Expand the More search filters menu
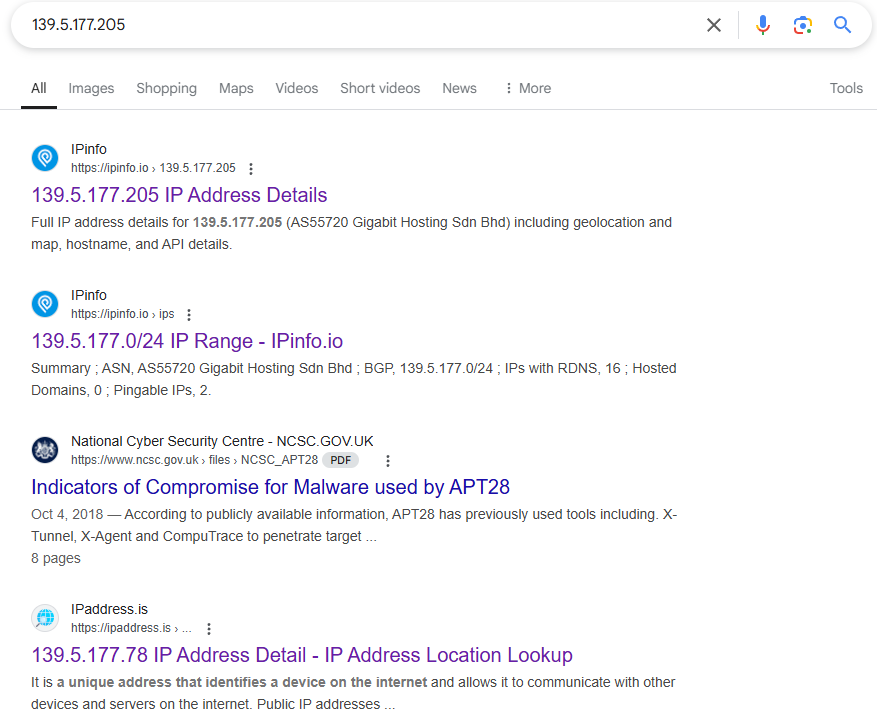Screen dimensions: 877x724 (x=527, y=88)
